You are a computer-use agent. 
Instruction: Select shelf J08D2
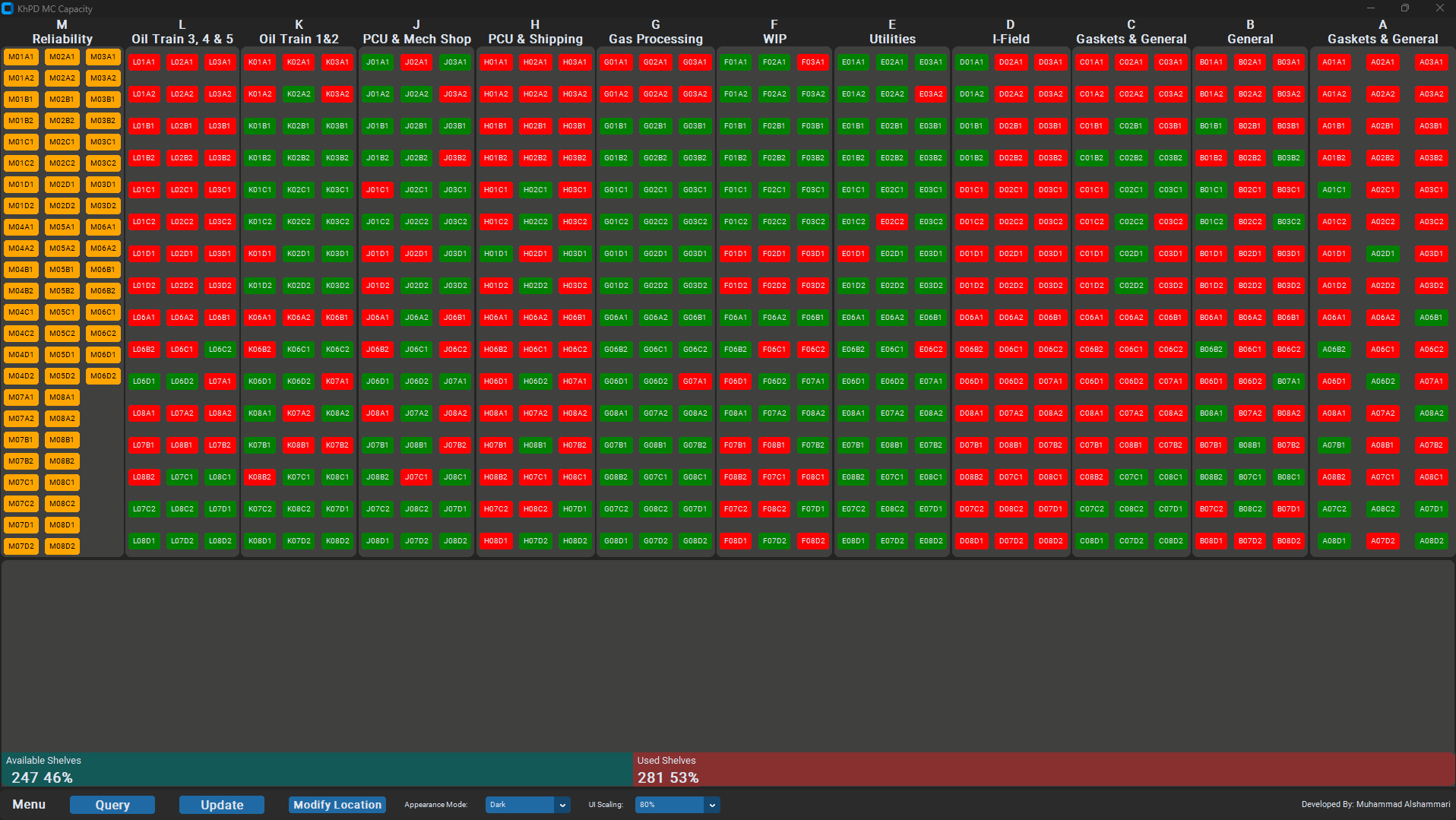[x=456, y=541]
